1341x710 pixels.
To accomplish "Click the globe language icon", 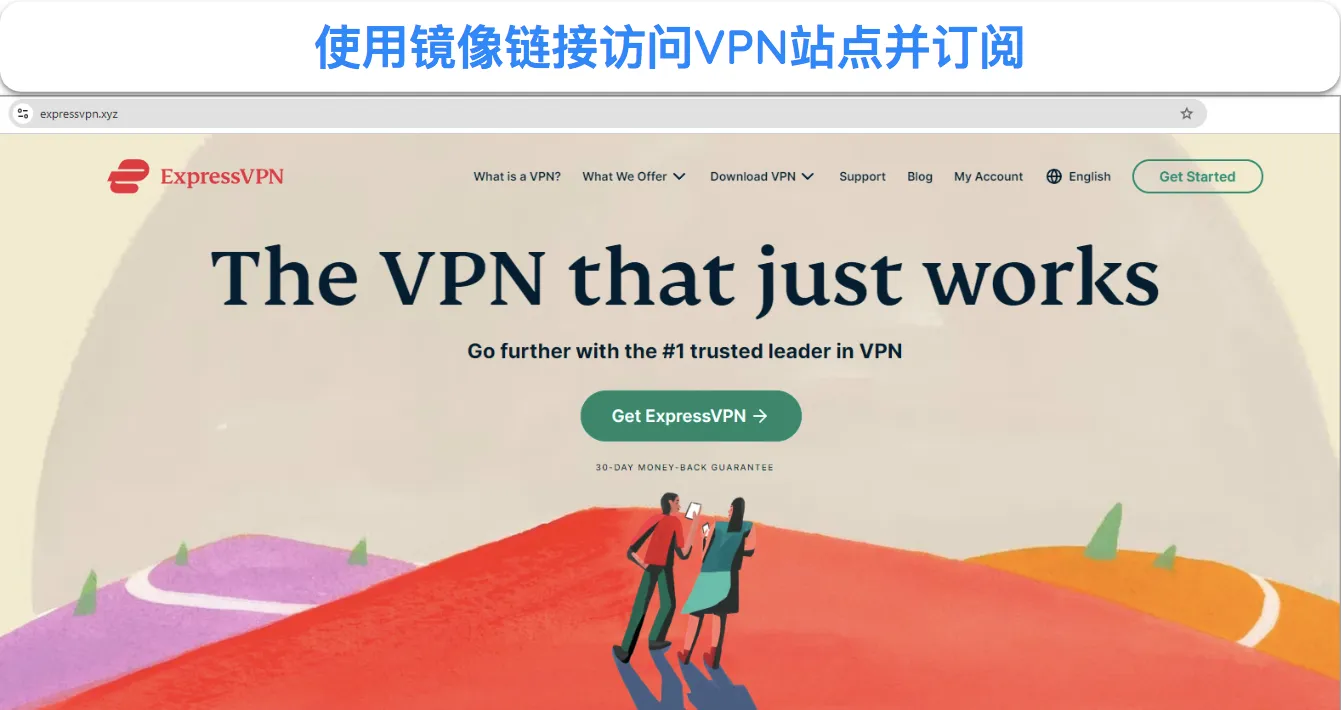I will [x=1054, y=177].
